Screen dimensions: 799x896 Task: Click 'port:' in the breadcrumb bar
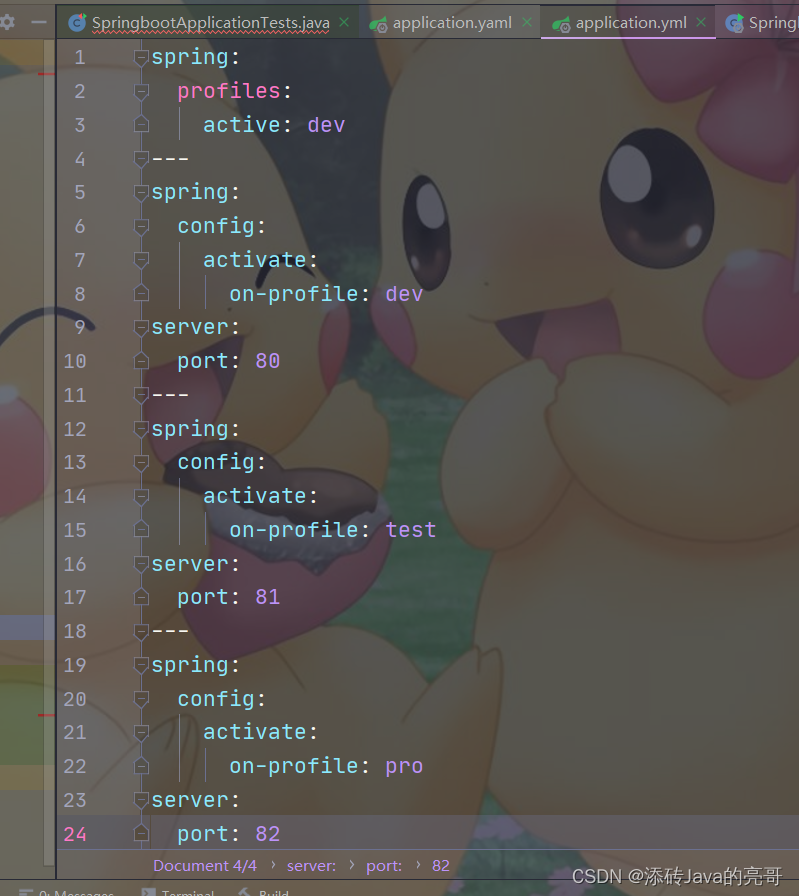coord(383,866)
